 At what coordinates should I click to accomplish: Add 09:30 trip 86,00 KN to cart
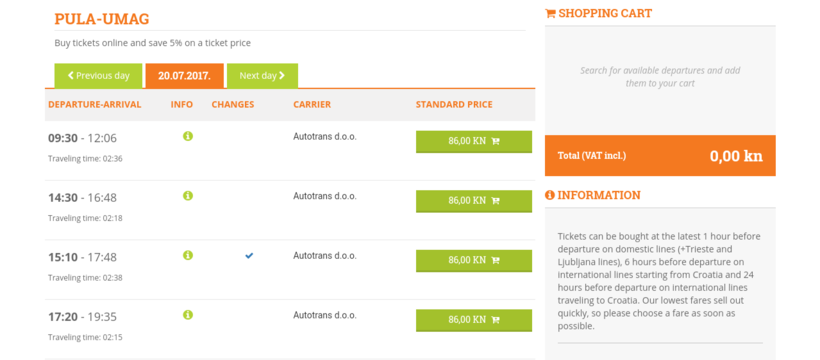tap(474, 142)
